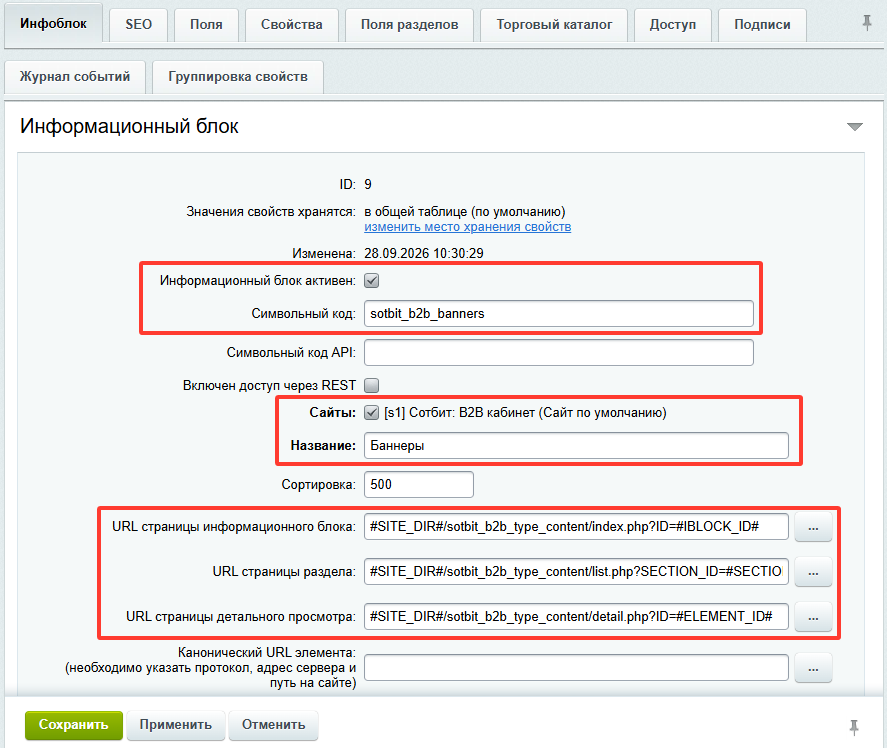The width and height of the screenshot is (887, 748).
Task: Select the ID value 9
Action: tap(368, 184)
